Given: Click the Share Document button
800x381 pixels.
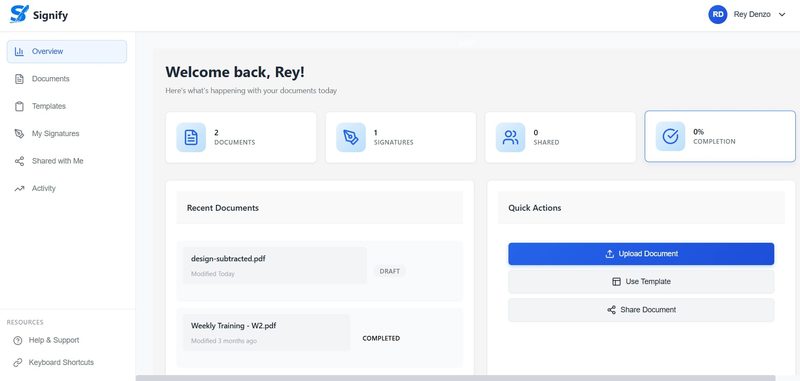Looking at the screenshot, I should click(x=641, y=310).
